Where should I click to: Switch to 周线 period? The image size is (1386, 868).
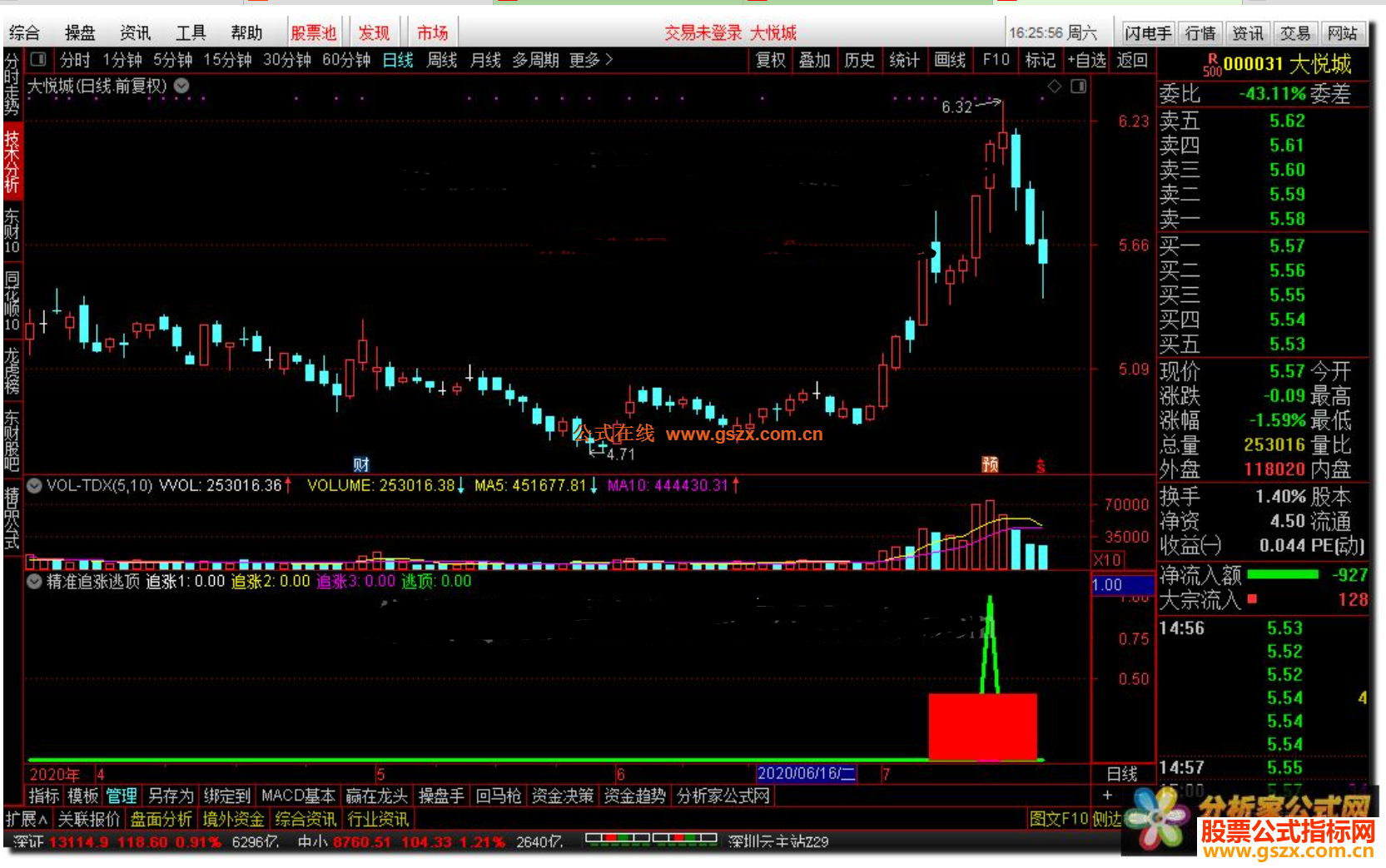pyautogui.click(x=442, y=60)
